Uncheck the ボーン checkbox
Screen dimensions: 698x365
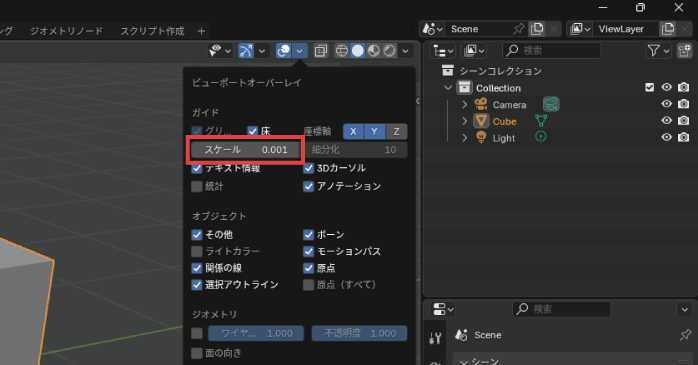point(308,235)
